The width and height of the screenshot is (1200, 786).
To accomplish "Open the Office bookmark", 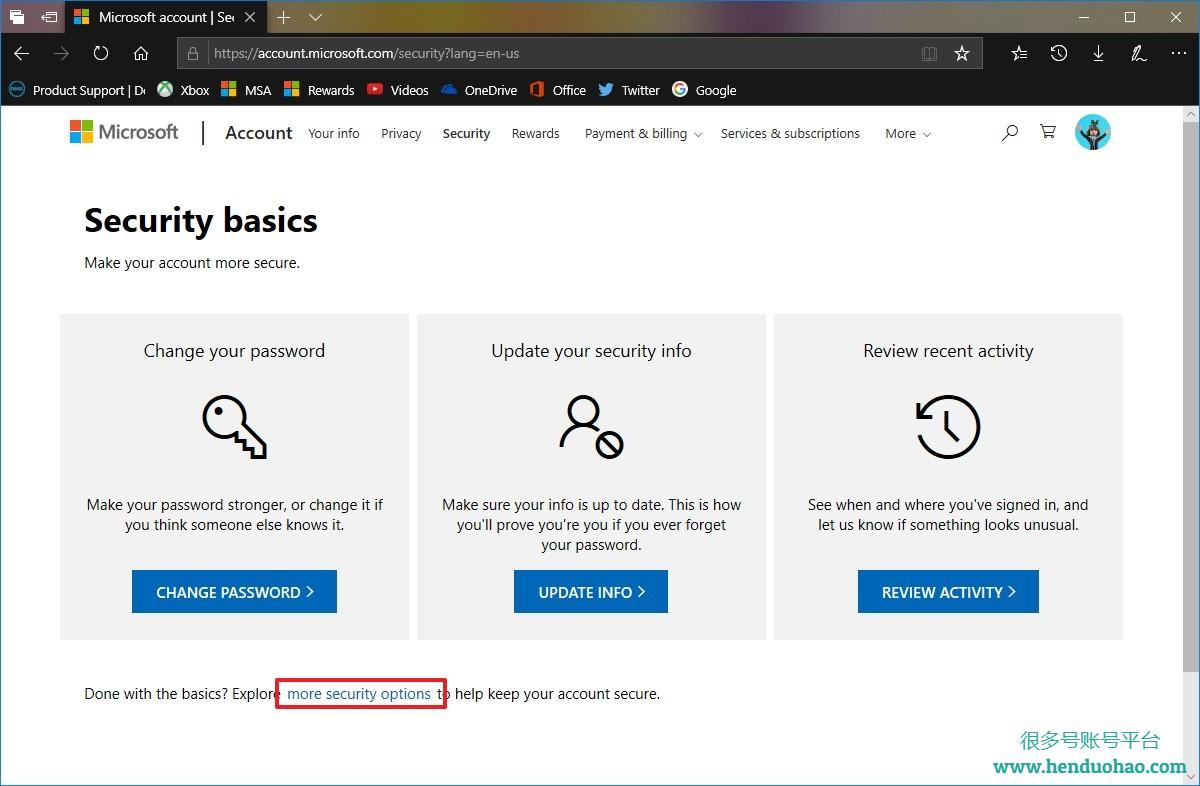I will pos(557,90).
